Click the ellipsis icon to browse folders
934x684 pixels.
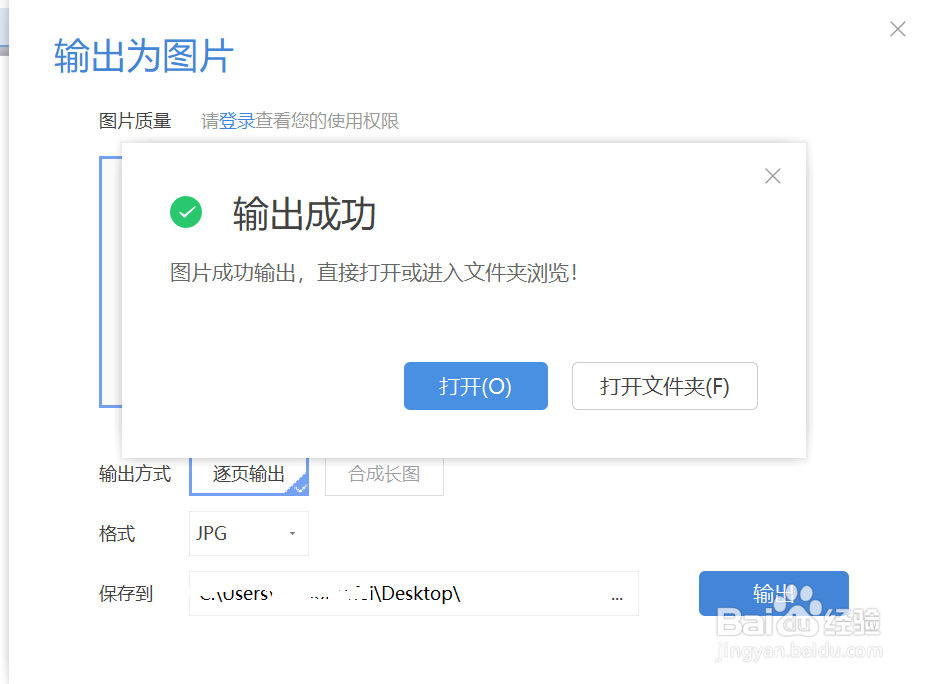pyautogui.click(x=617, y=594)
